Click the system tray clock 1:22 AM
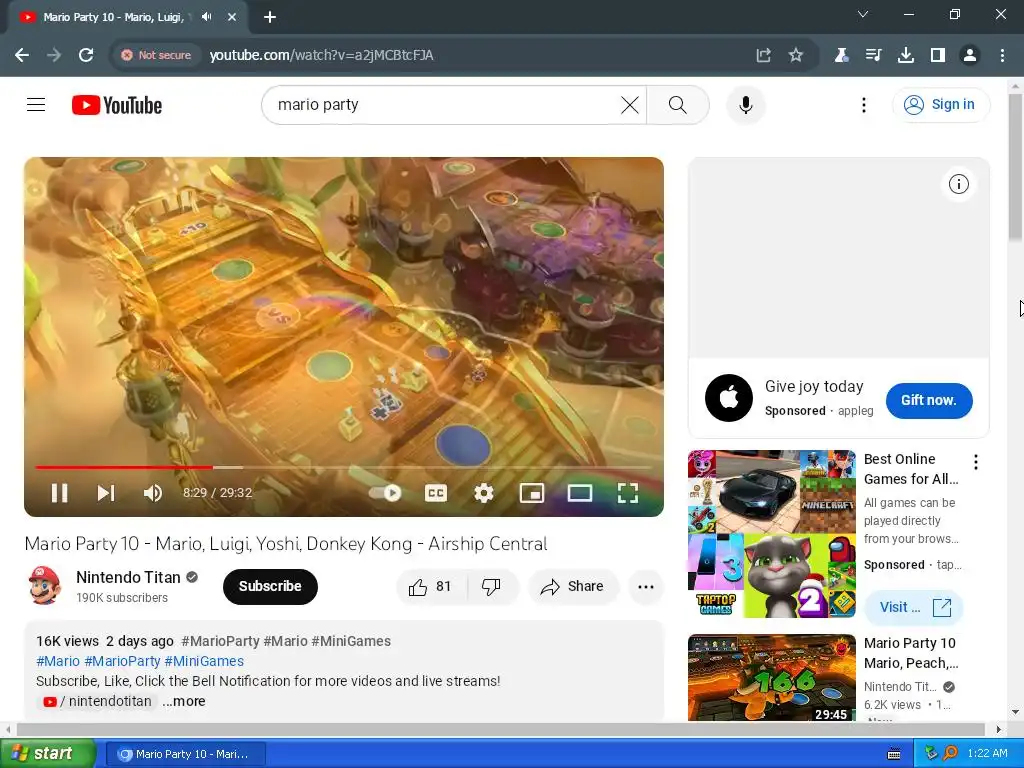 click(x=987, y=754)
